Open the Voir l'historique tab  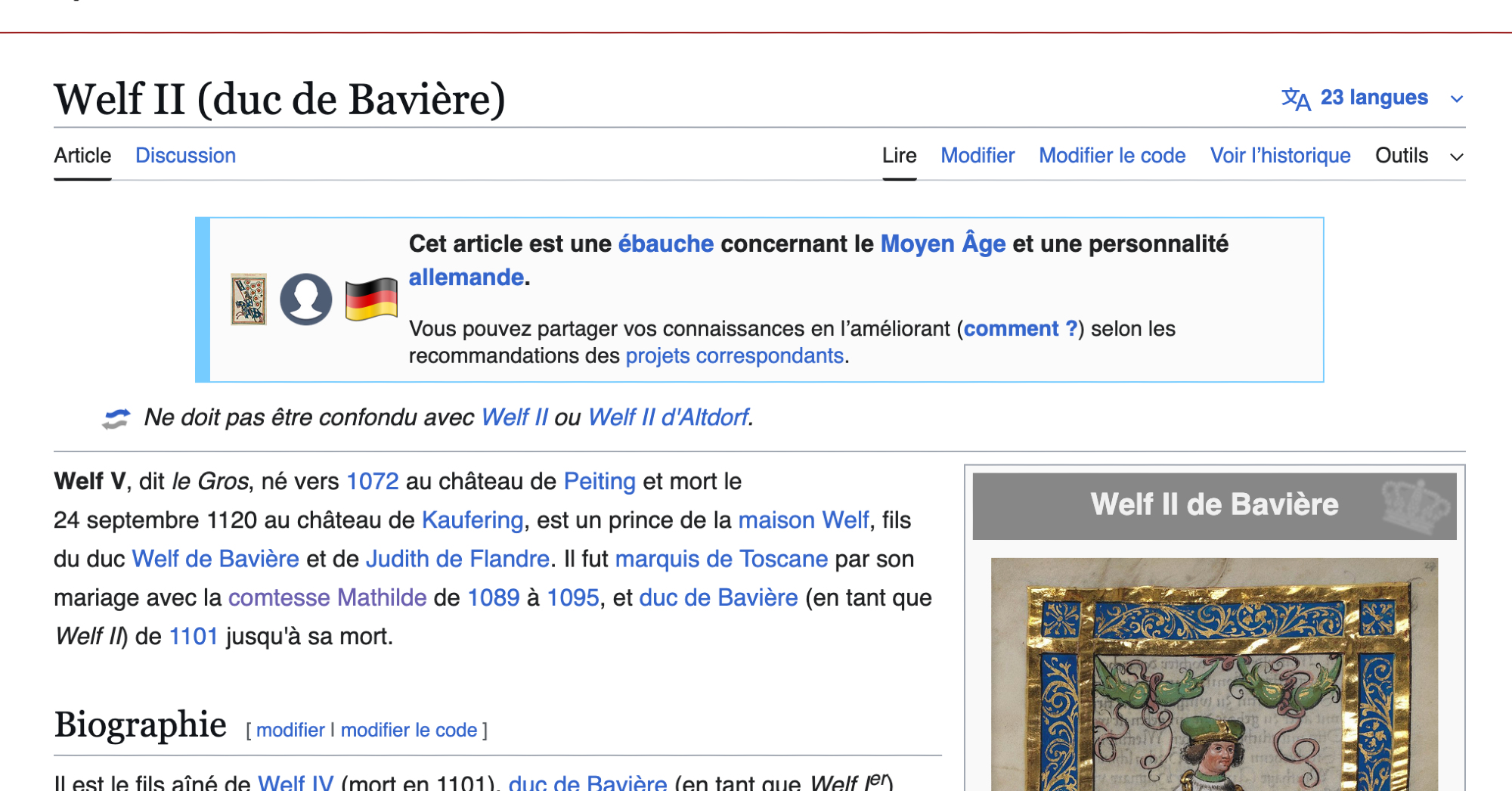1280,156
